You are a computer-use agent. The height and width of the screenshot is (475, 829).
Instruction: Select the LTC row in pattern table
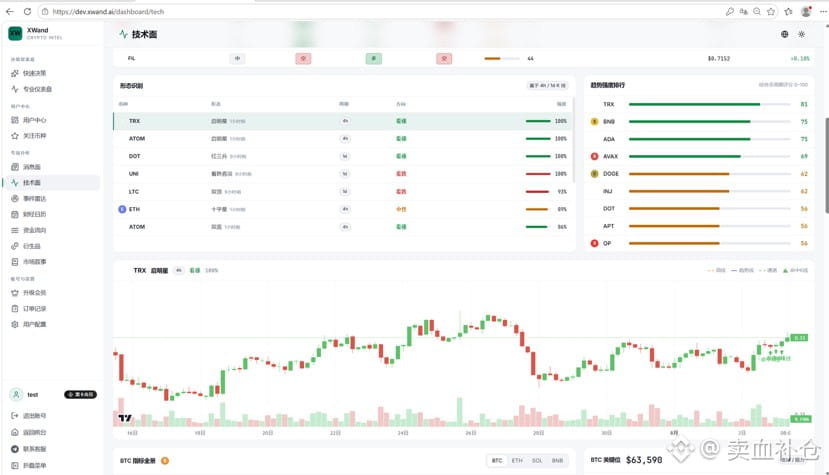343,191
